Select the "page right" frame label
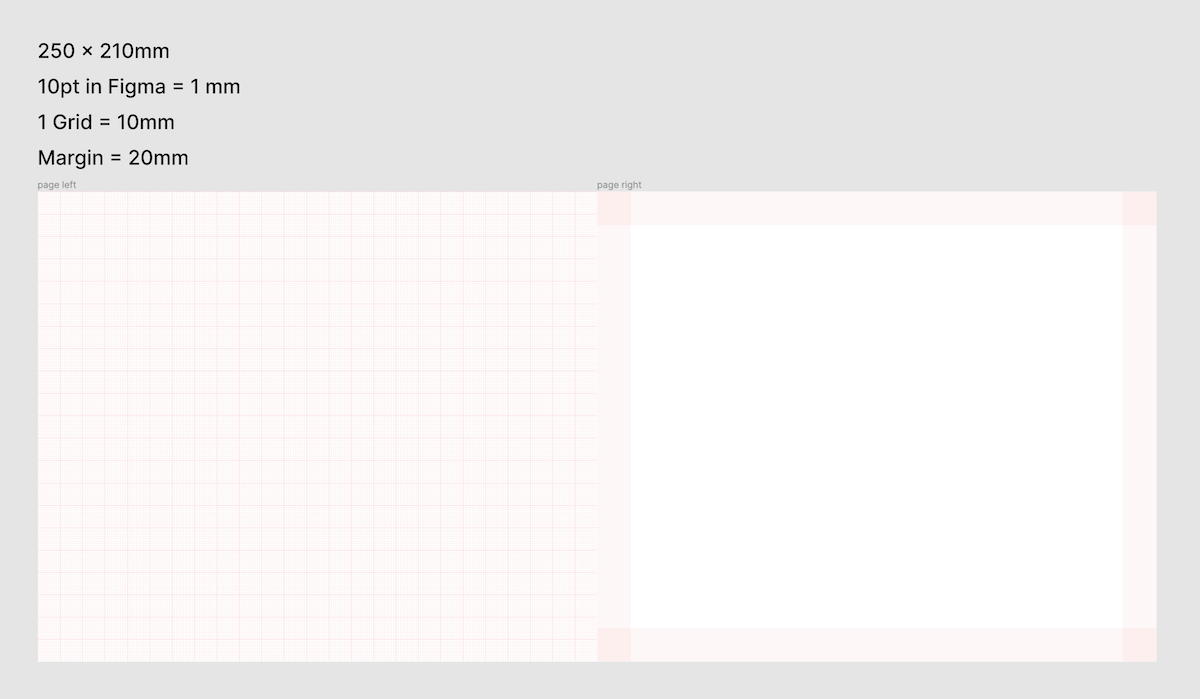The height and width of the screenshot is (699, 1200). (x=619, y=185)
